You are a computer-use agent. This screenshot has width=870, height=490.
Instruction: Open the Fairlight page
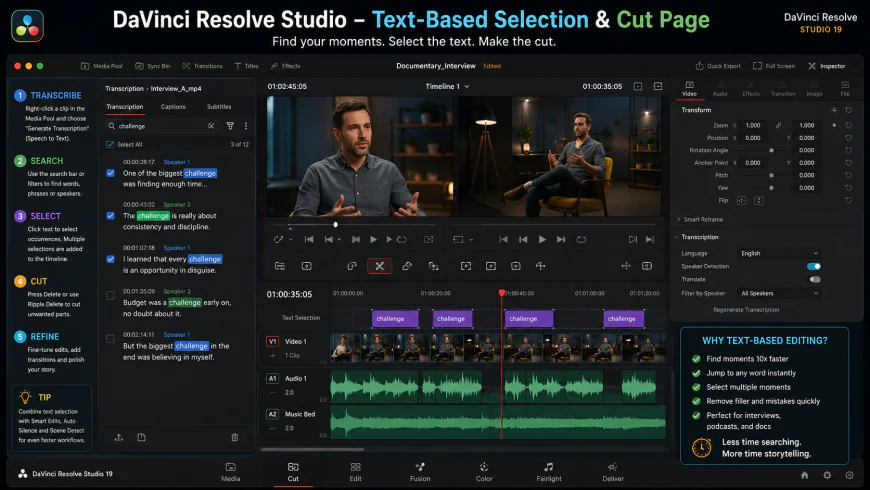549,472
